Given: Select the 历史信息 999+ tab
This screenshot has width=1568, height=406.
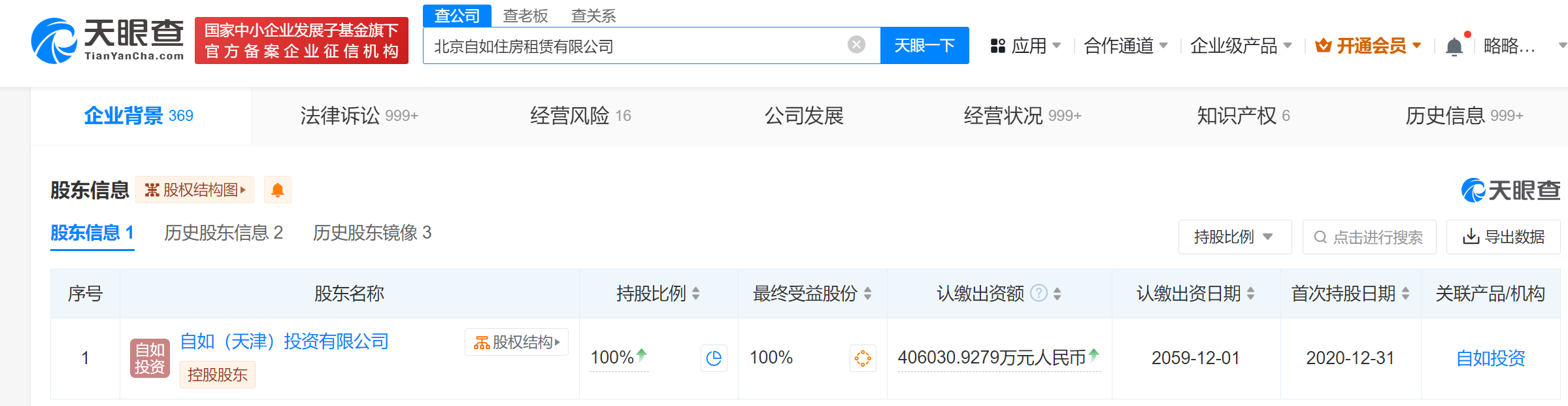Looking at the screenshot, I should 1464,116.
